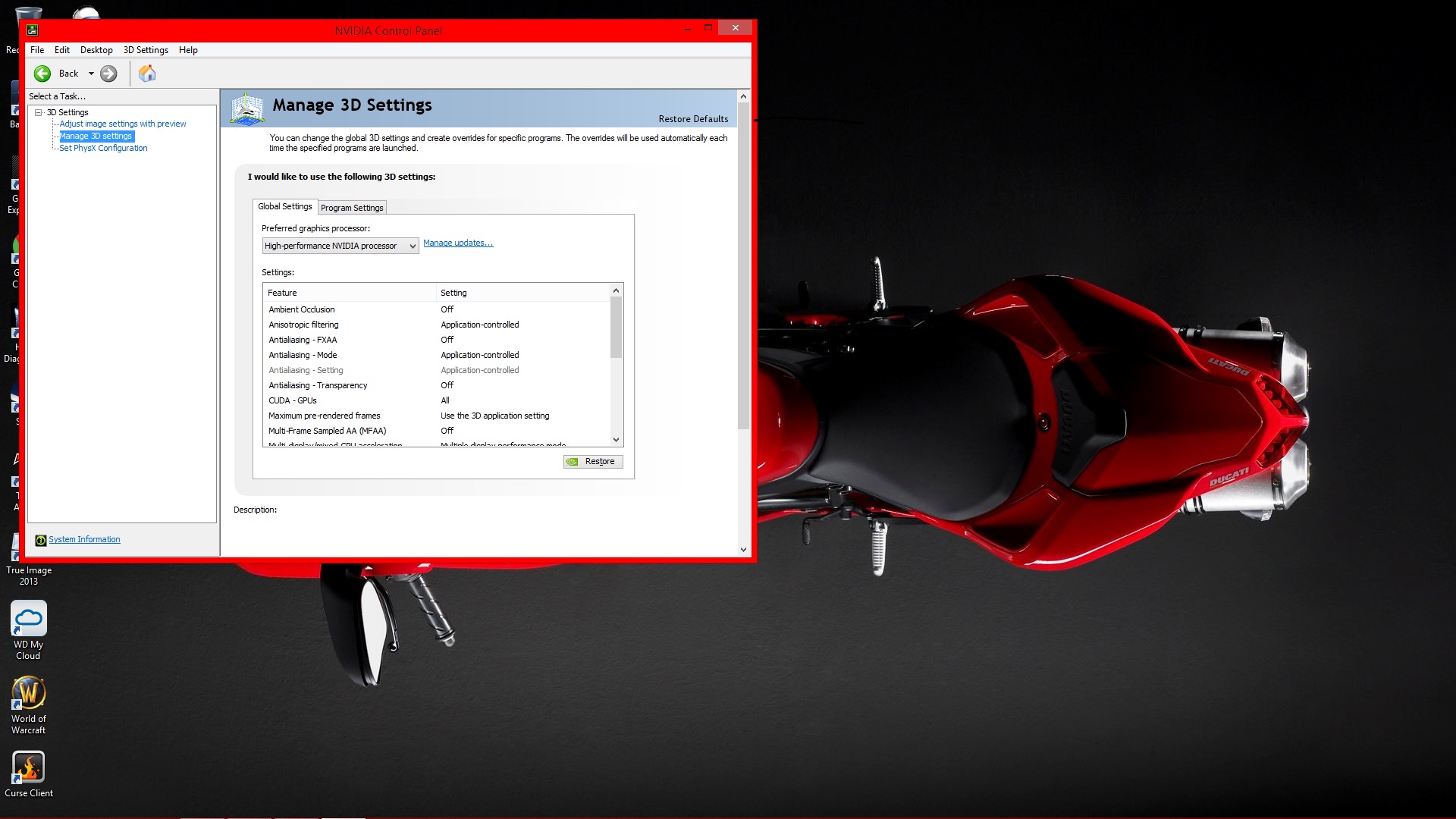Click the Feature column header
Viewport: 1456px width, 819px height.
[x=350, y=293]
